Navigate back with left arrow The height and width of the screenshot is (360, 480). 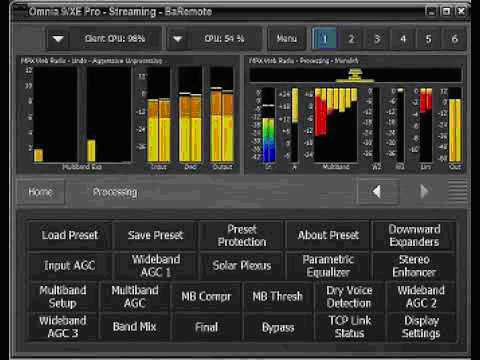377,192
